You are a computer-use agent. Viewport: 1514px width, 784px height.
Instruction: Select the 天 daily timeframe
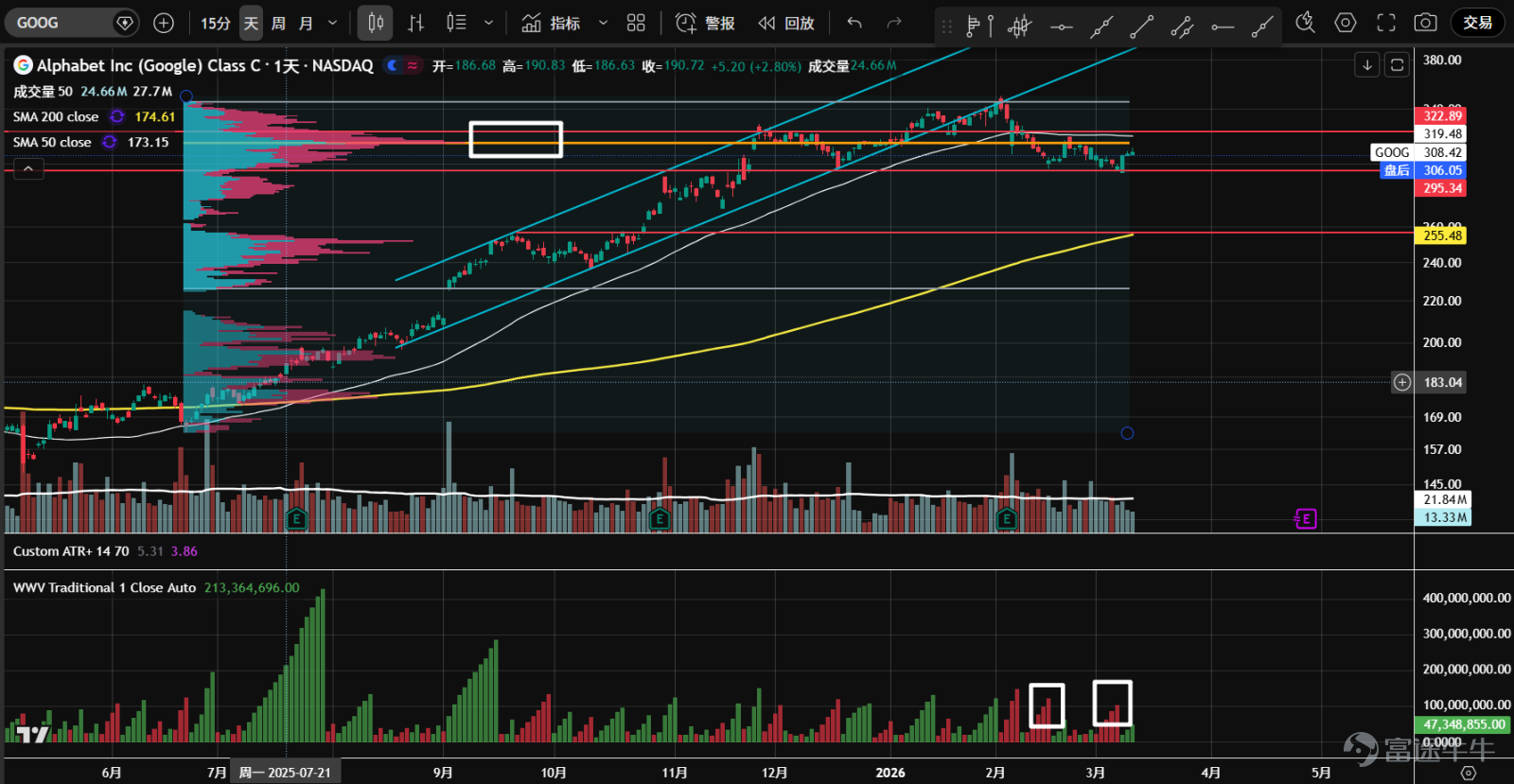click(x=251, y=23)
